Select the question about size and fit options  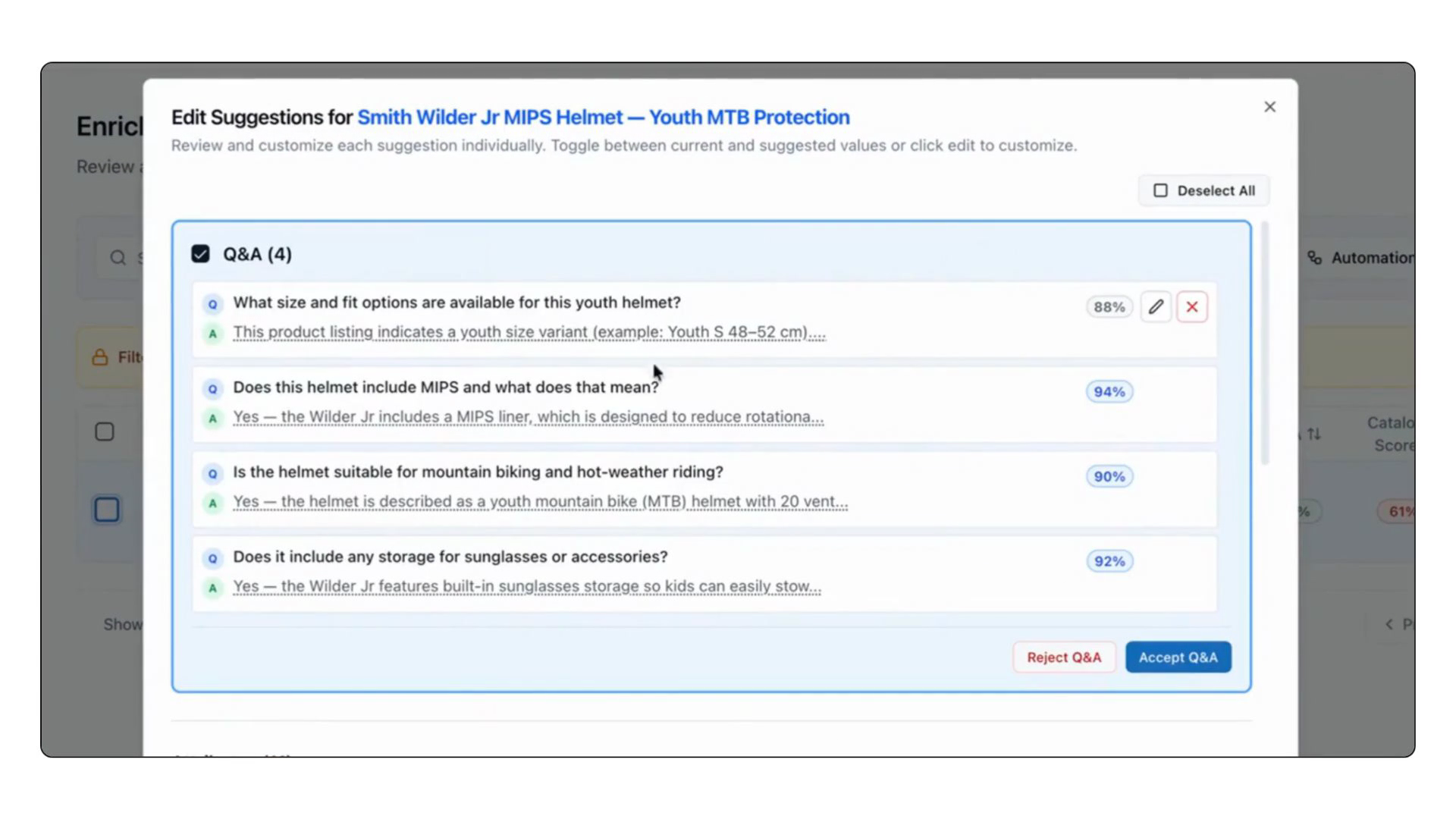457,303
